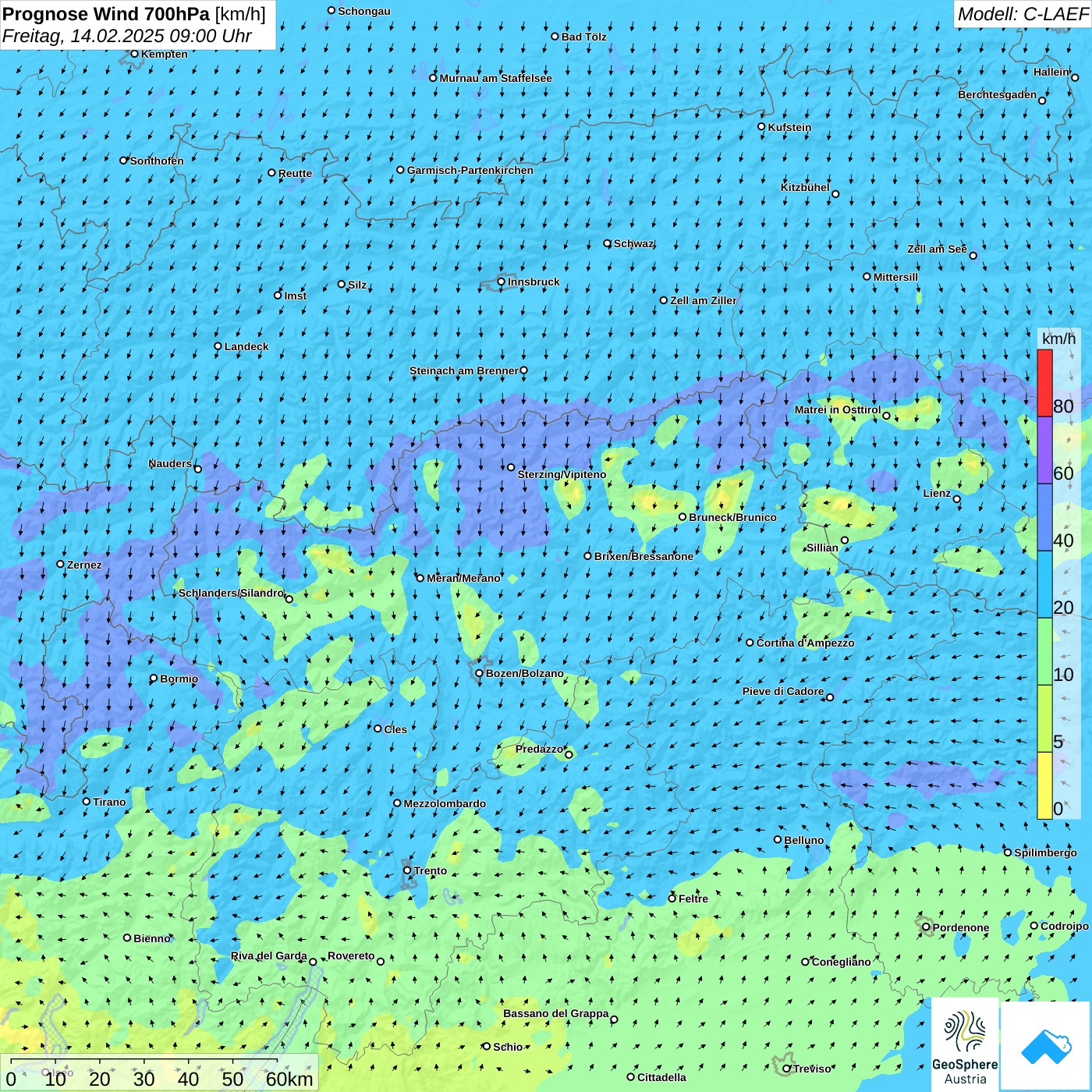The height and width of the screenshot is (1092, 1092).
Task: Click the Bormio city marker
Action: (x=154, y=679)
